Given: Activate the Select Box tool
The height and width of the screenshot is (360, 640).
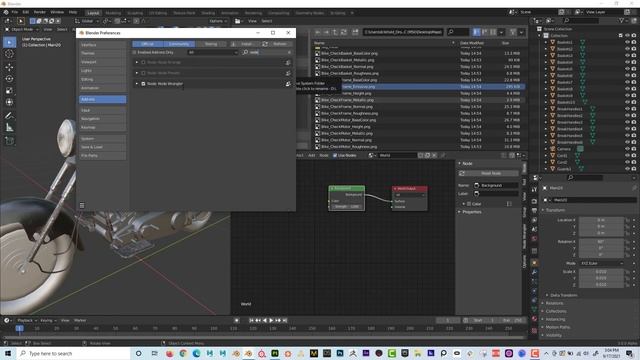Looking at the screenshot, I should pos(9,42).
